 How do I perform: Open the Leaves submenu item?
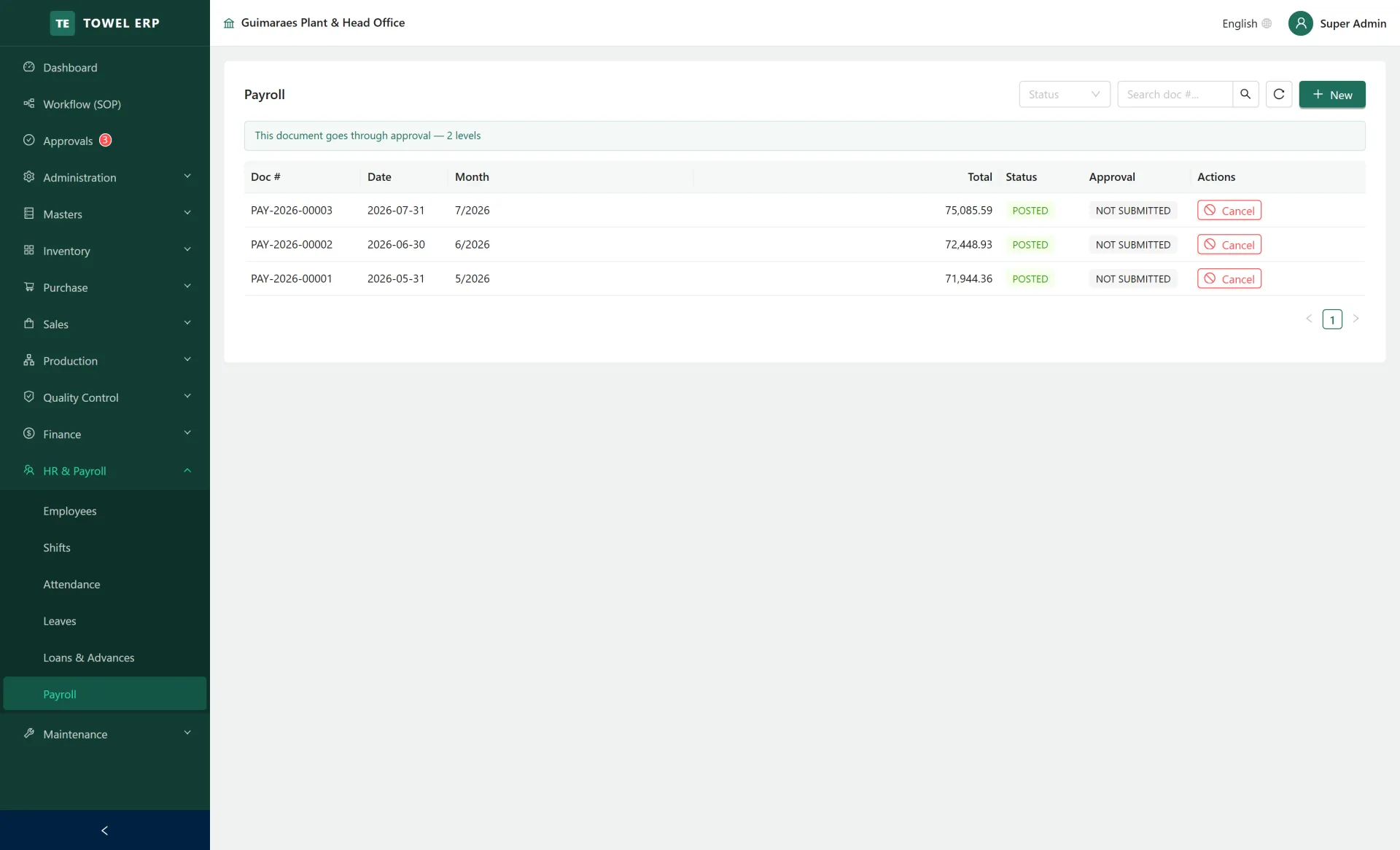click(105, 621)
